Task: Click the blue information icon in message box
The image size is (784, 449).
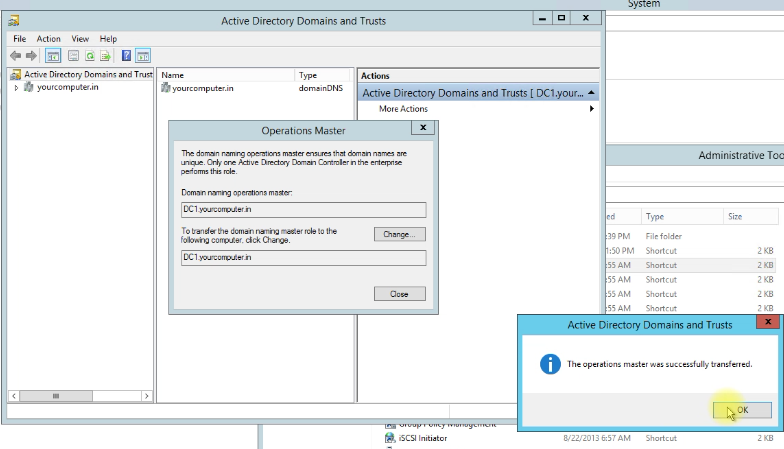Action: (x=550, y=364)
